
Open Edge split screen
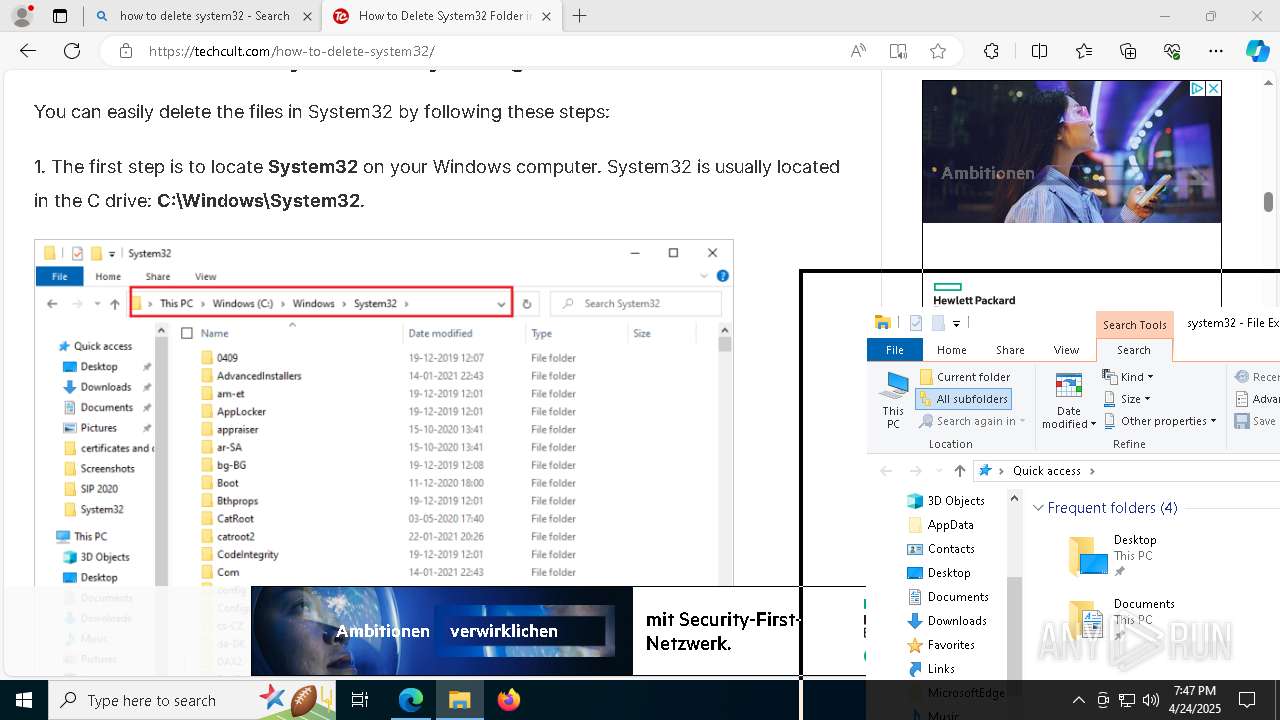(x=1039, y=51)
